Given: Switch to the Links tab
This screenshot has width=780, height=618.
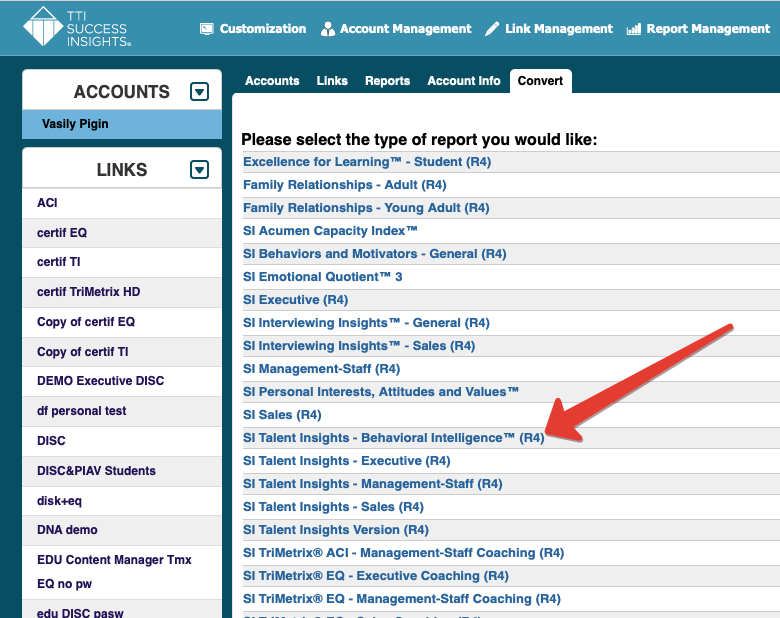Looking at the screenshot, I should point(332,81).
